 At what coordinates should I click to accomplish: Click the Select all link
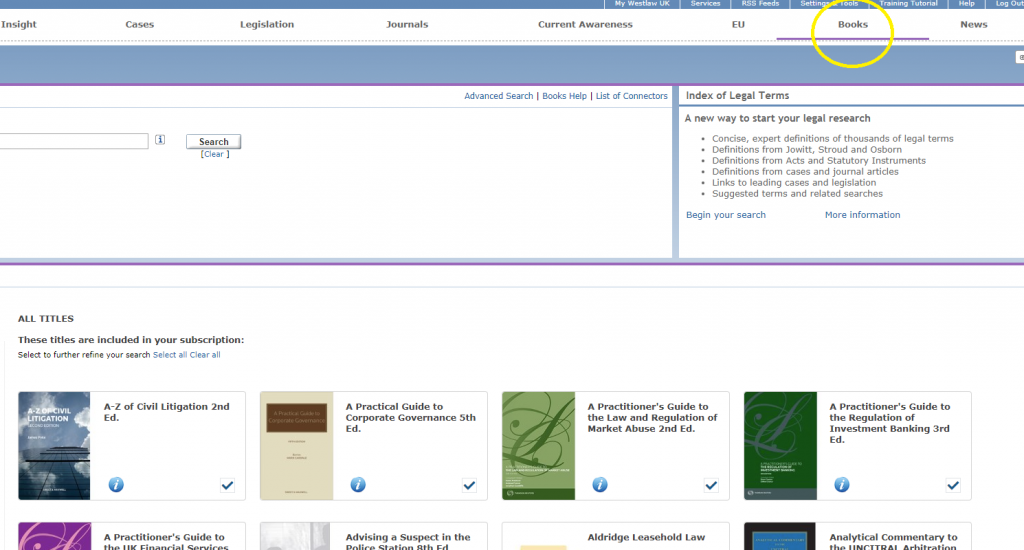point(169,355)
